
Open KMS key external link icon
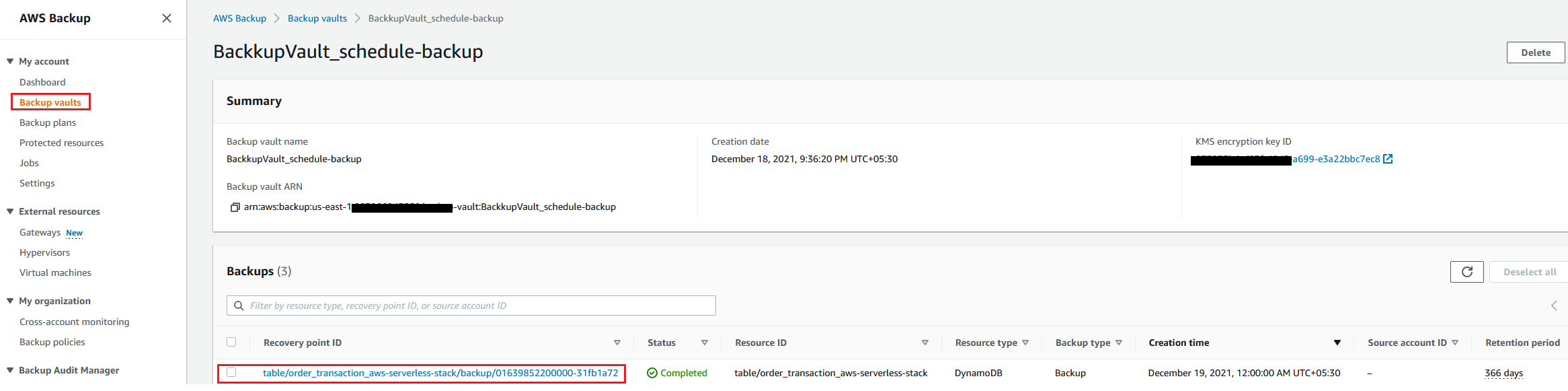[1388, 159]
